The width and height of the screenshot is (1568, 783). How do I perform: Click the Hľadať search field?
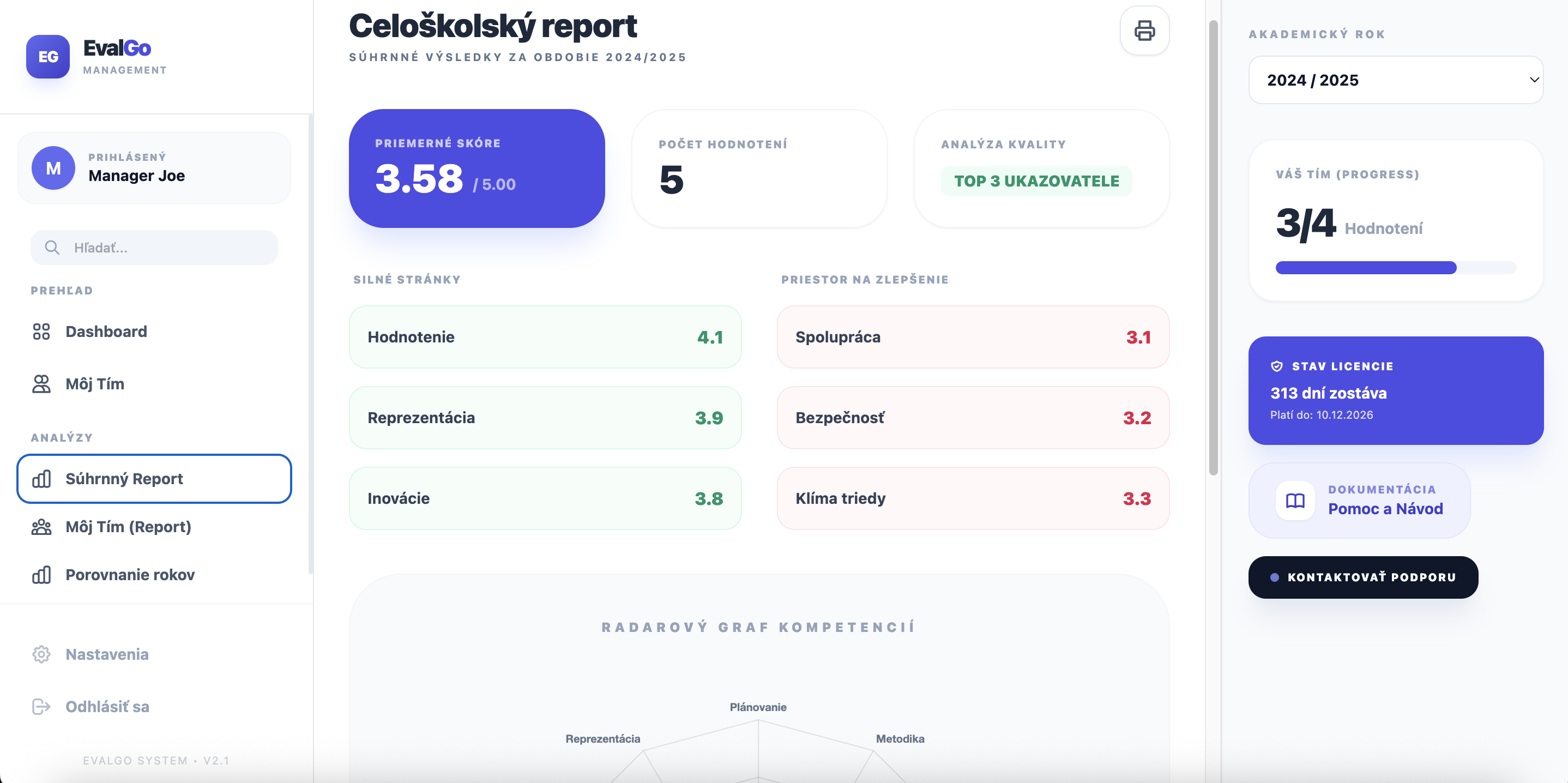point(153,247)
